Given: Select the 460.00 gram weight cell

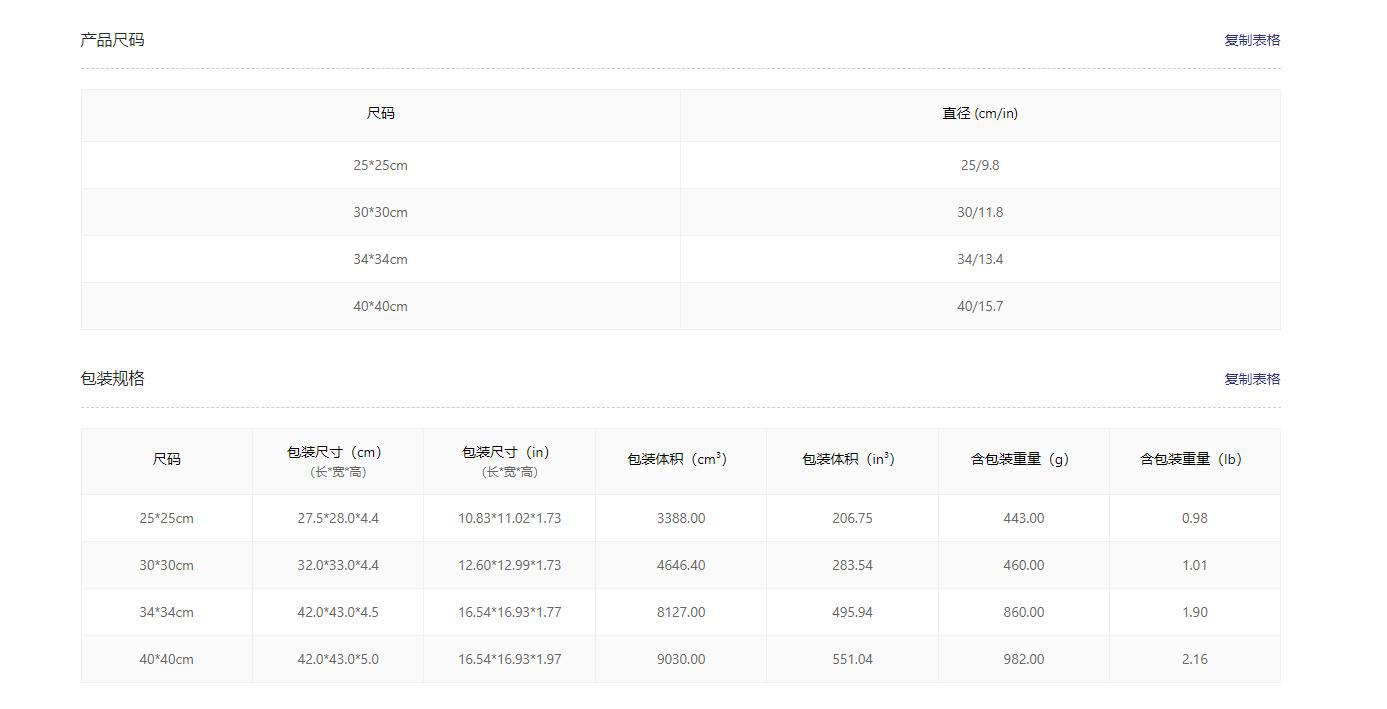Looking at the screenshot, I should click(x=1023, y=565).
